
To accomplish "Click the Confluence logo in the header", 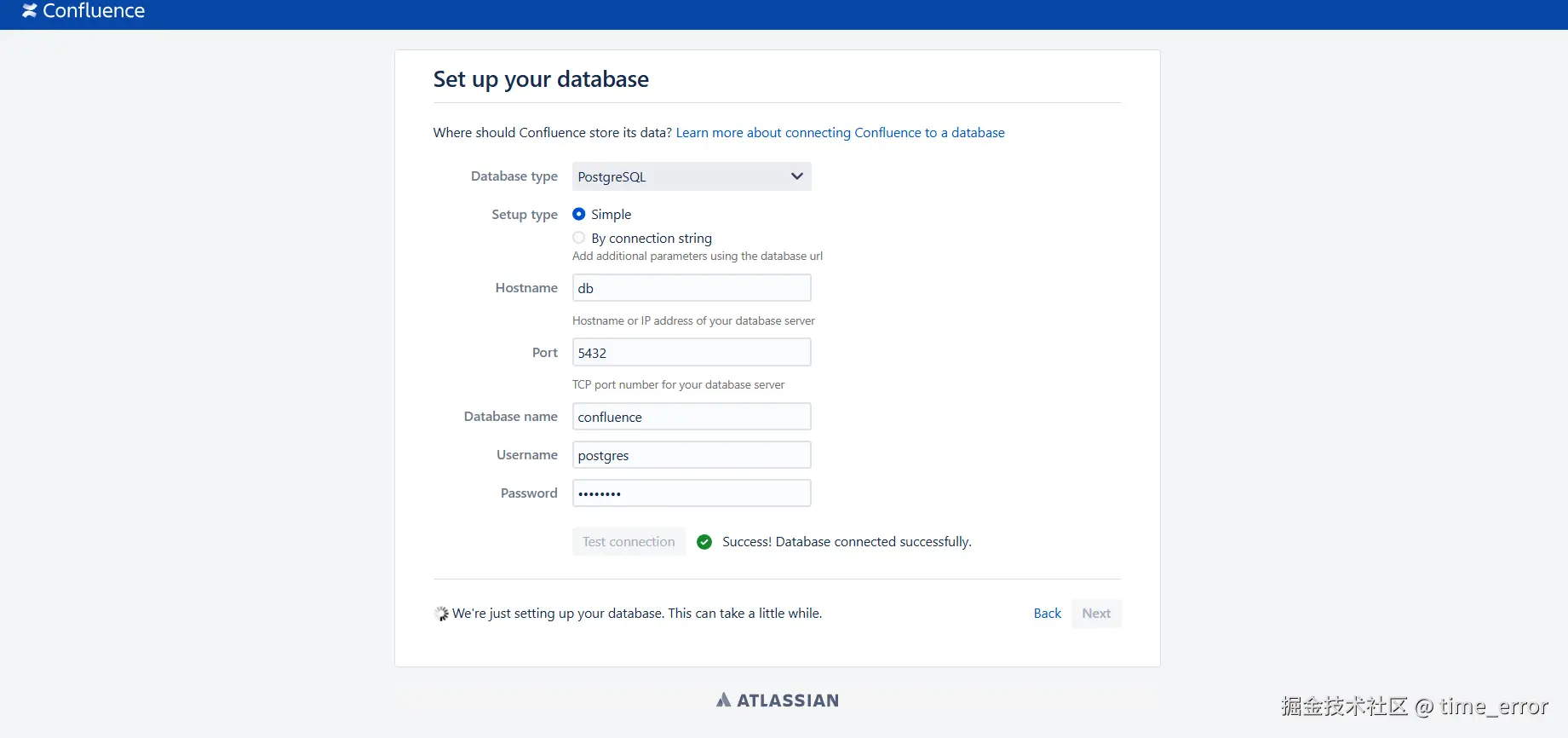I will (x=83, y=11).
